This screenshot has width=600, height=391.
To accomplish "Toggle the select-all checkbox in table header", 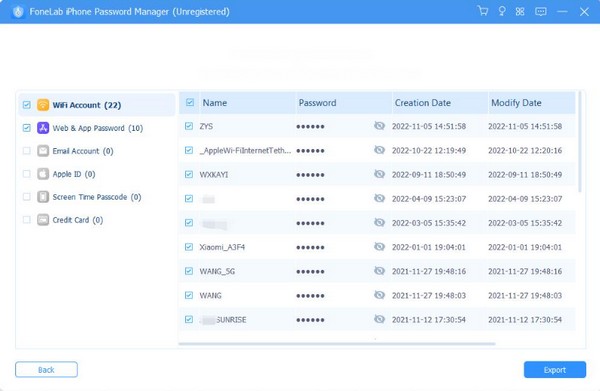I will pyautogui.click(x=190, y=102).
